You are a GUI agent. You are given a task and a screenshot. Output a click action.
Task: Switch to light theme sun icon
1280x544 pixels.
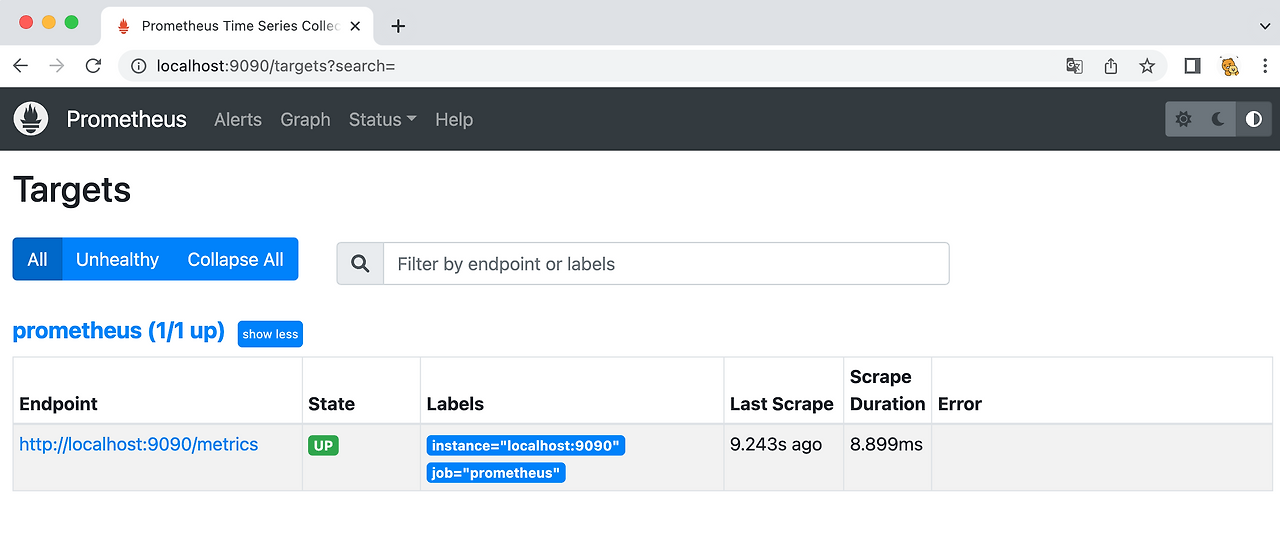[x=1184, y=119]
